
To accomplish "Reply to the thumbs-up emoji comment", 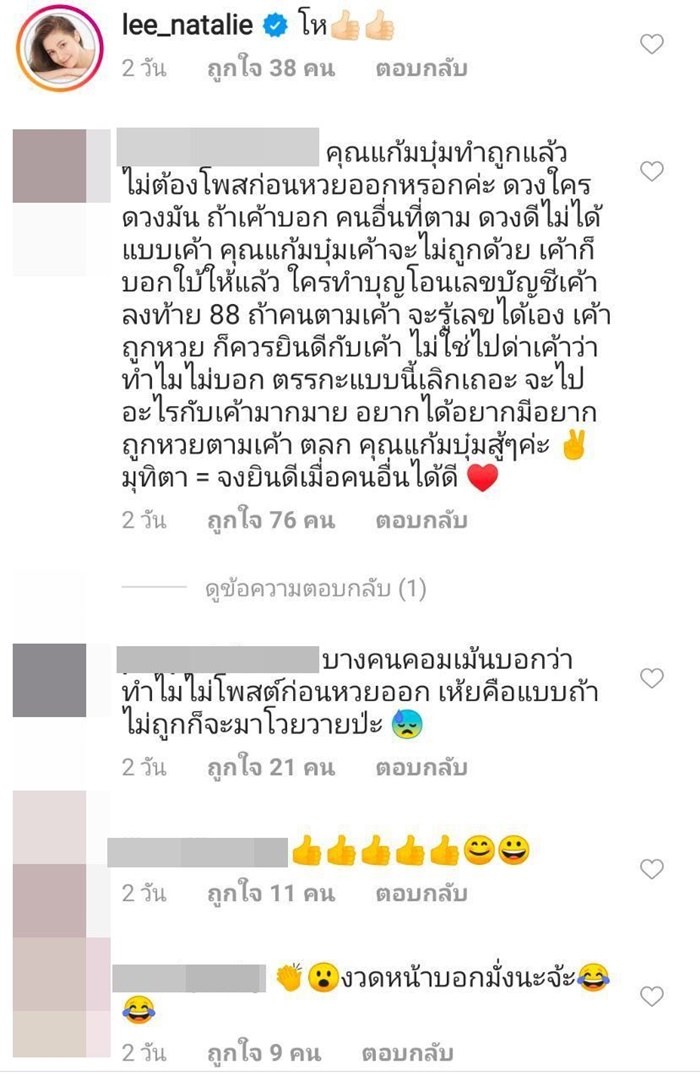I will click(421, 893).
